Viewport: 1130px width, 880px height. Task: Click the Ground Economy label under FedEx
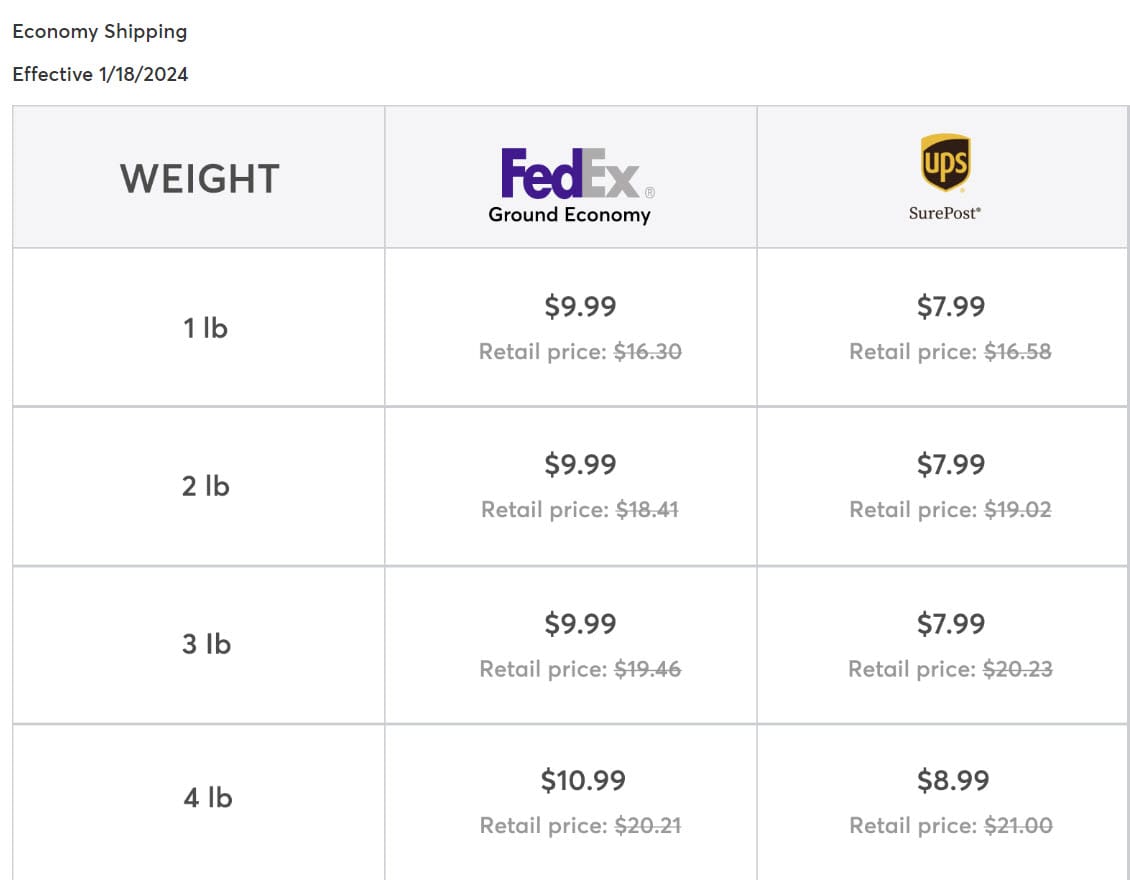pos(569,214)
